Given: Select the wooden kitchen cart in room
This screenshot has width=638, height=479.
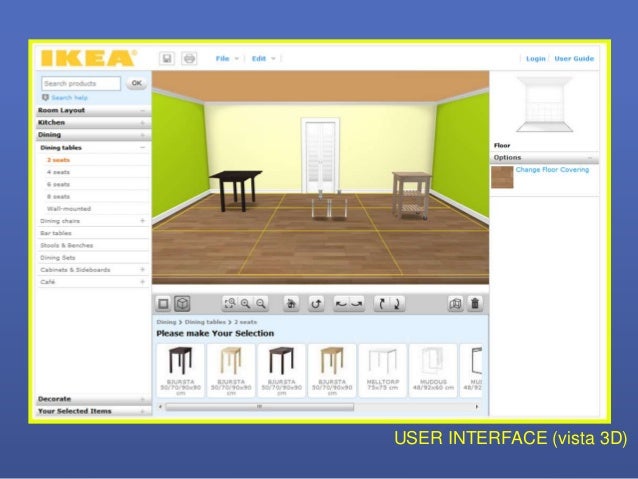Looking at the screenshot, I should [412, 195].
